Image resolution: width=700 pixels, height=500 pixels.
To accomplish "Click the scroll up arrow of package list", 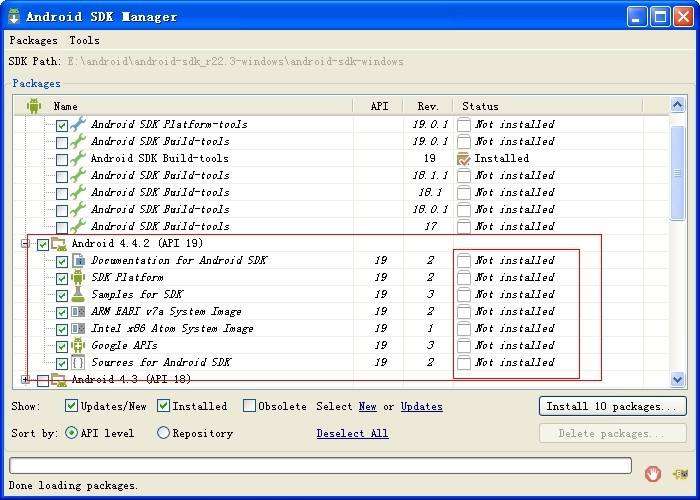I will (x=677, y=105).
